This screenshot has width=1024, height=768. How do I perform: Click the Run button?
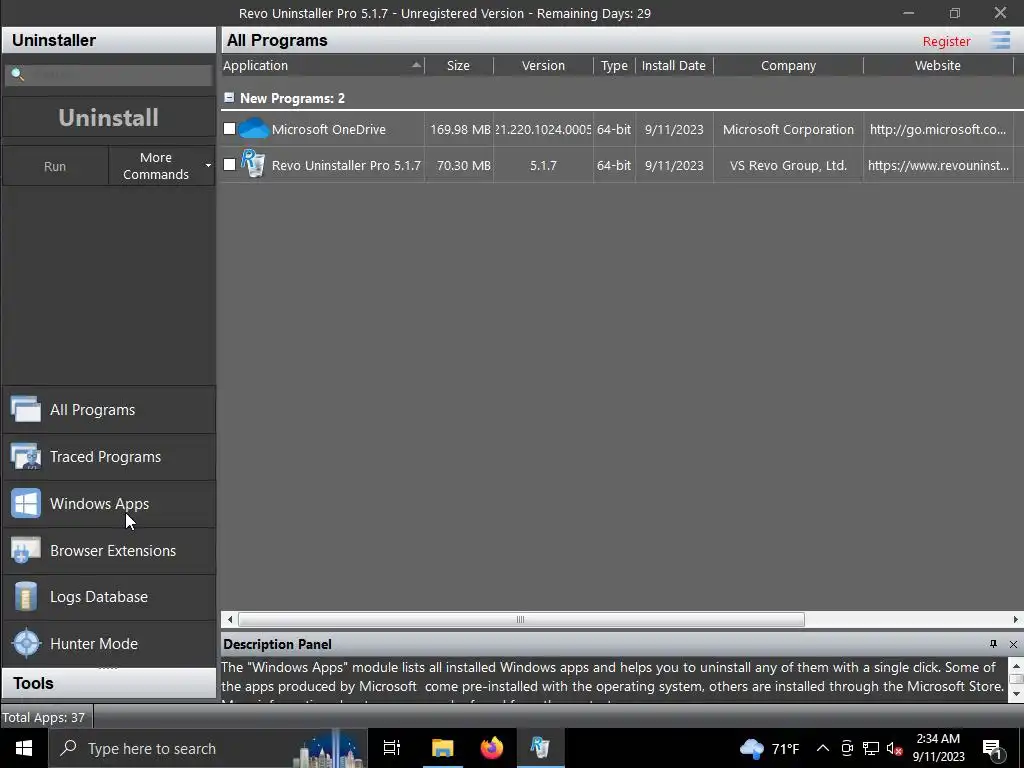click(x=55, y=166)
